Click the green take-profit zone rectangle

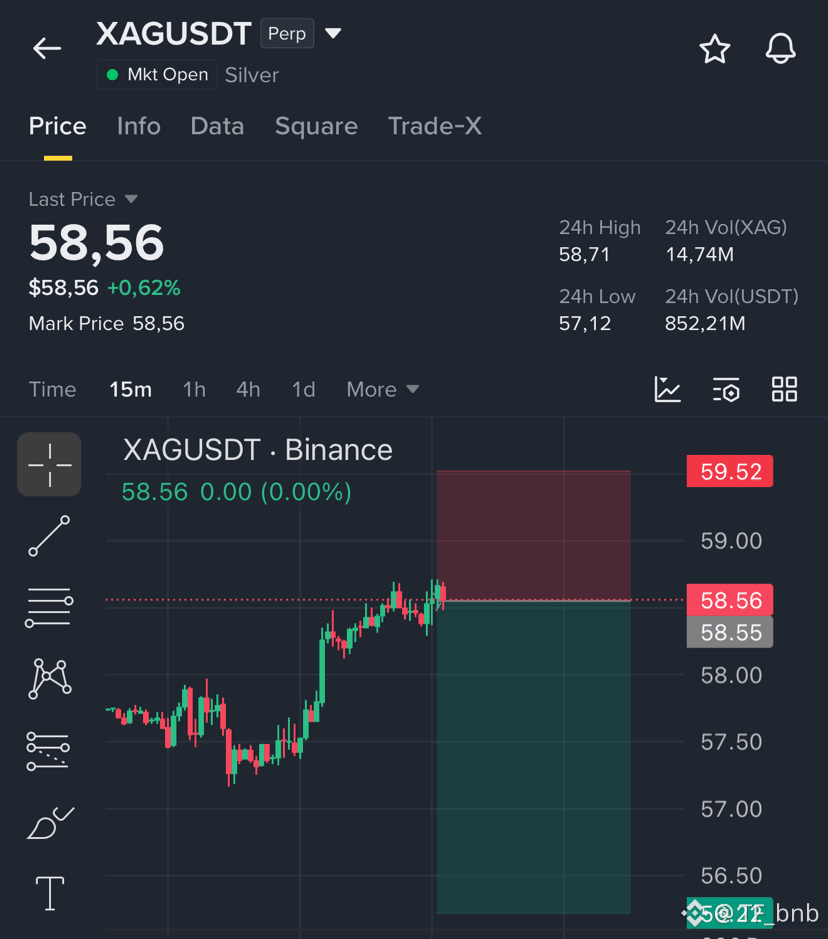[x=533, y=757]
